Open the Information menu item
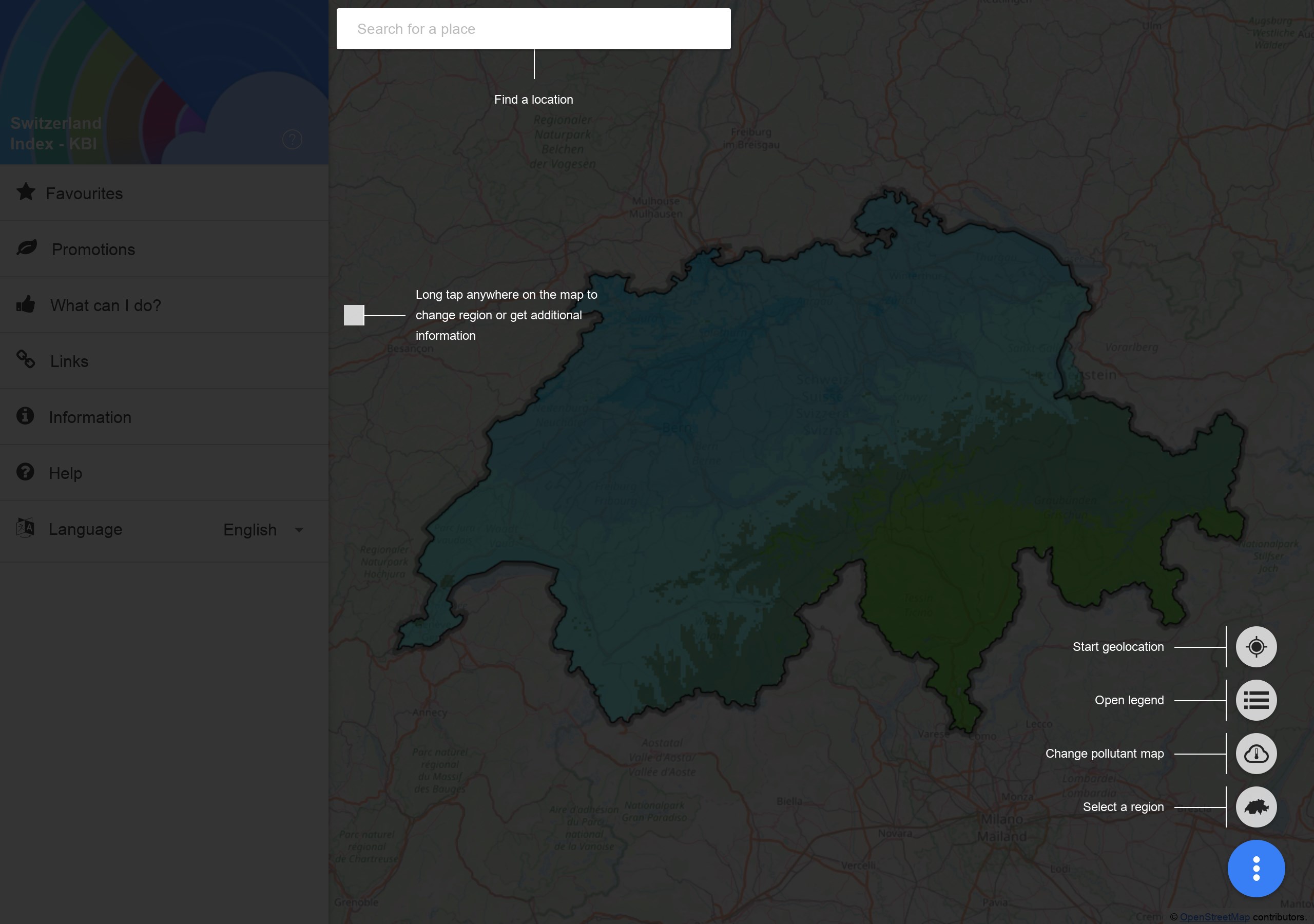This screenshot has height=924, width=1314. click(x=90, y=417)
